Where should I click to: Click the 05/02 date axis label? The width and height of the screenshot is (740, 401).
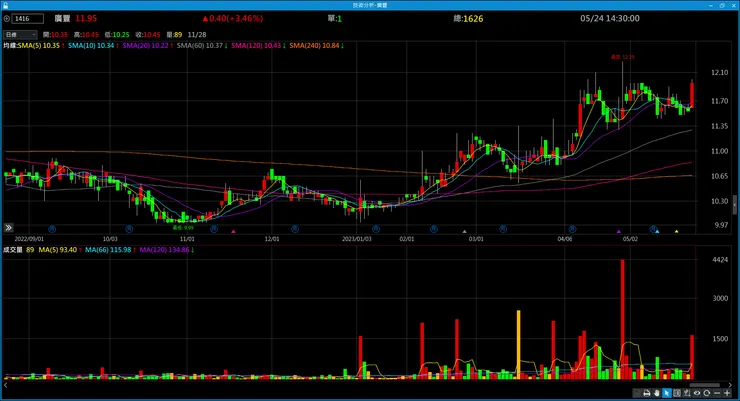pos(630,239)
